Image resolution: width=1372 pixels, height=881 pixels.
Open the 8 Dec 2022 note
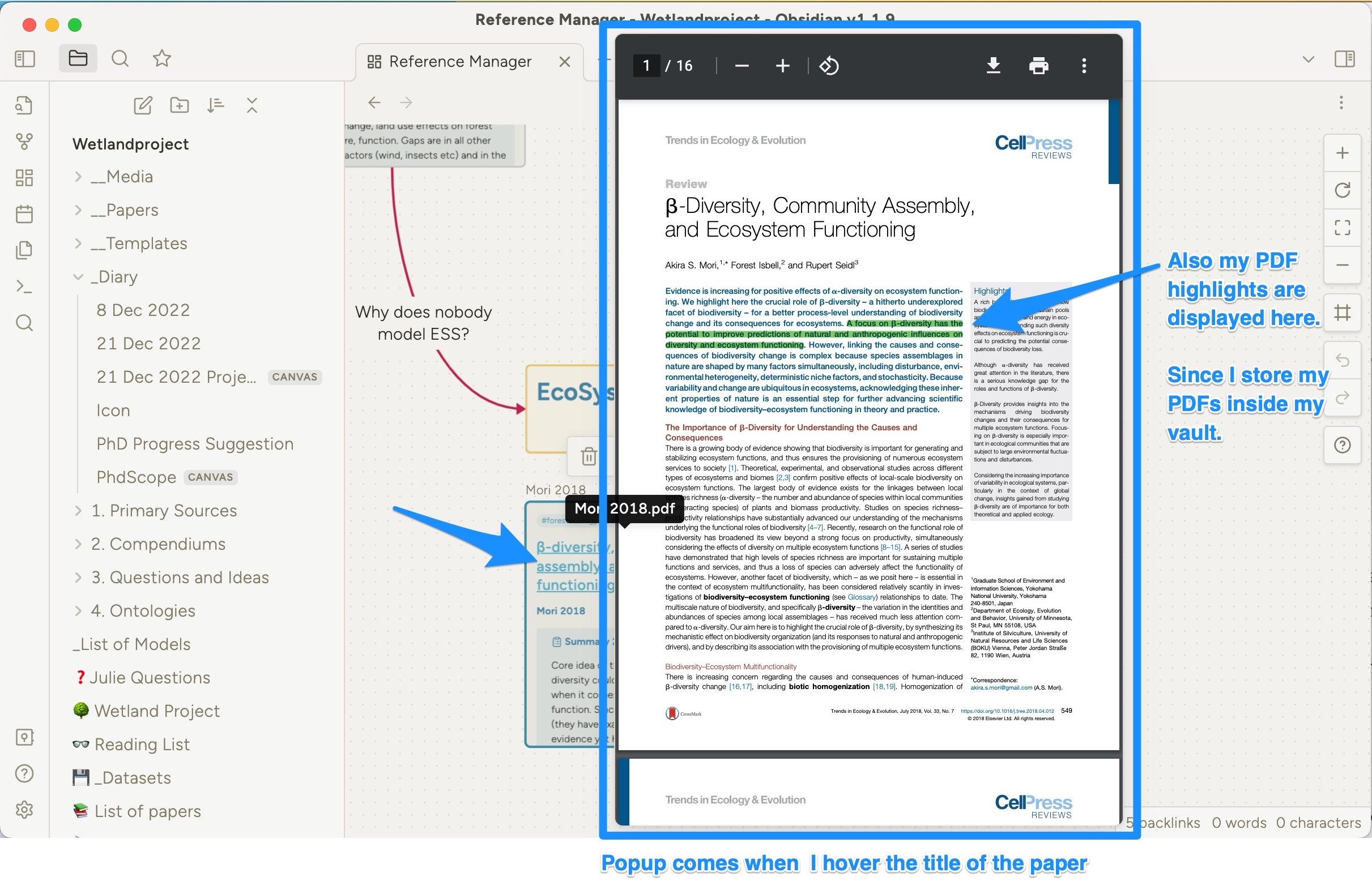click(x=143, y=310)
